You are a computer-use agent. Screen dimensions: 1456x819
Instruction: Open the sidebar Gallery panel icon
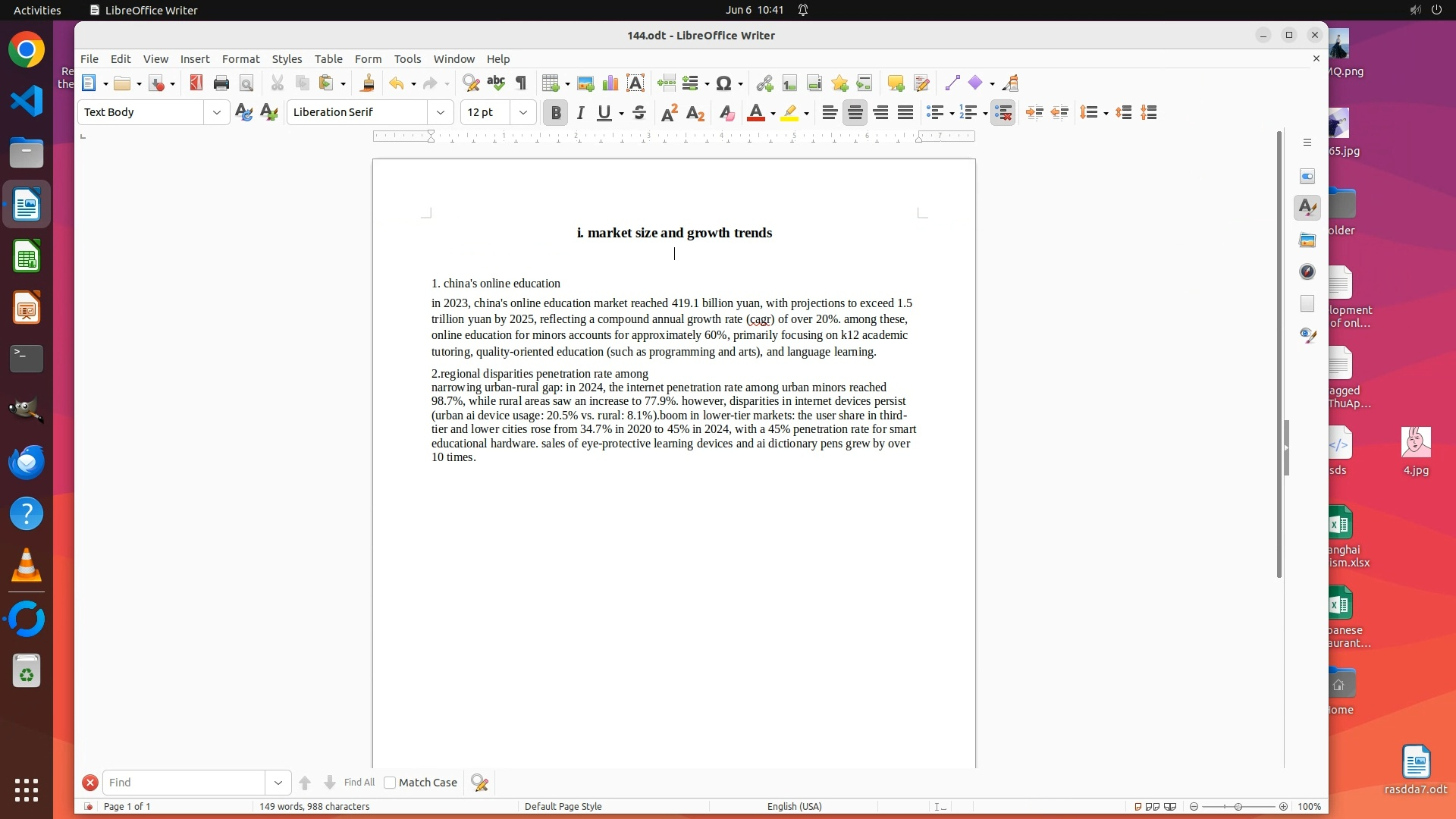[x=1307, y=240]
